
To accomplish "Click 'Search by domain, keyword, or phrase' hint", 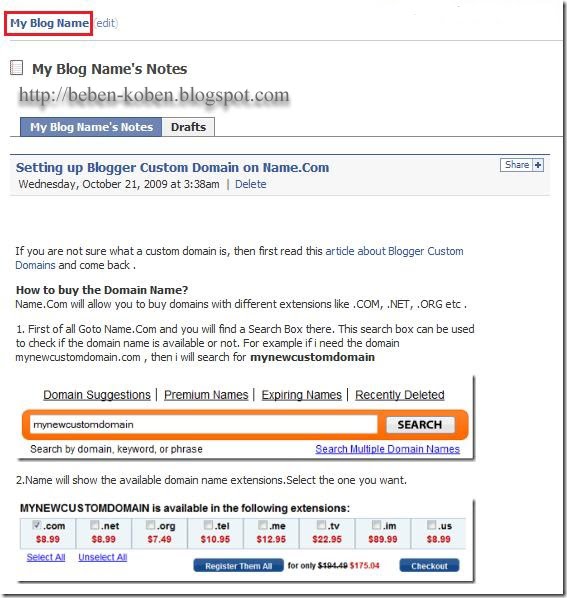I will (x=116, y=449).
